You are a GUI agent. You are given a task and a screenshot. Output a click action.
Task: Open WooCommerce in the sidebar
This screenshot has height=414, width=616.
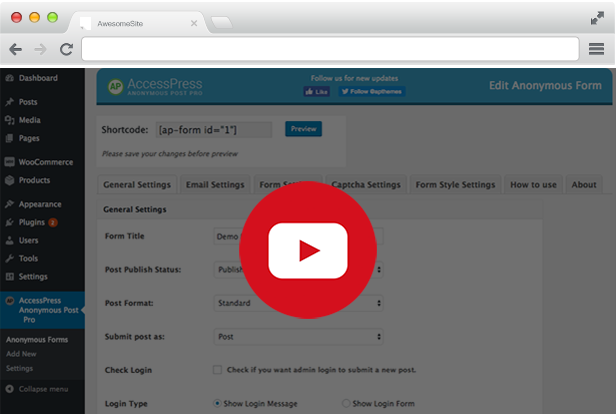click(46, 162)
